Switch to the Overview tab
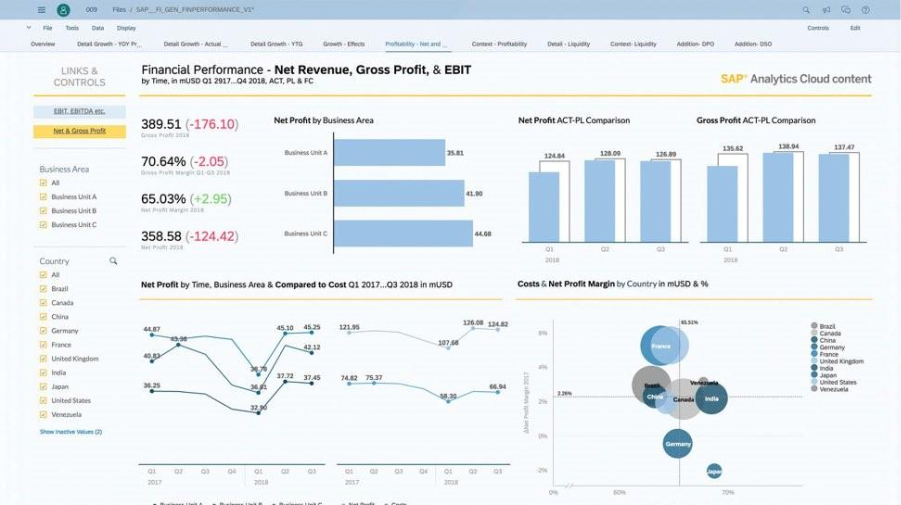Screen dimensions: 901x505 [43, 44]
